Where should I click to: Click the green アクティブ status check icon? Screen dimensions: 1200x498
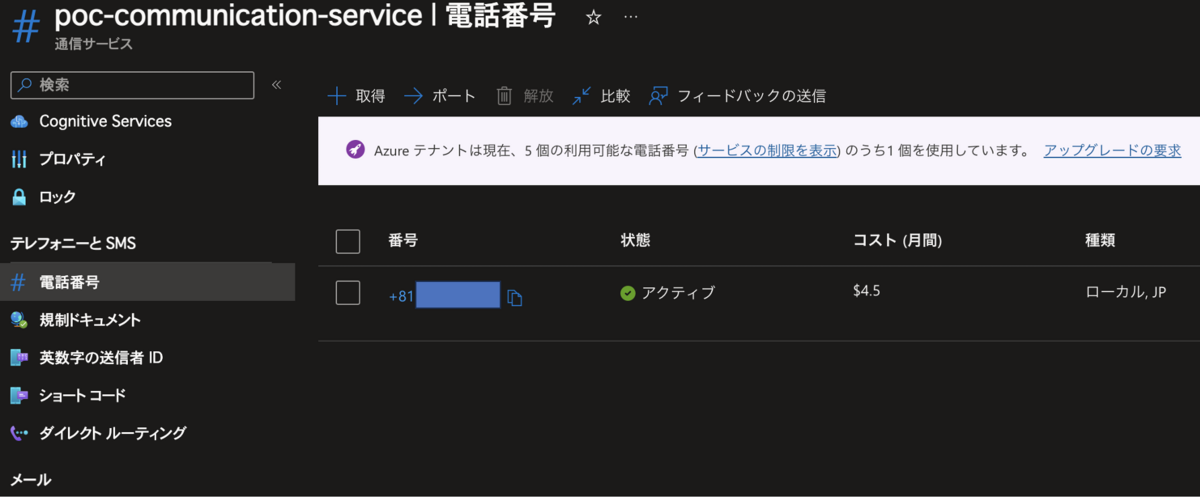click(x=628, y=293)
